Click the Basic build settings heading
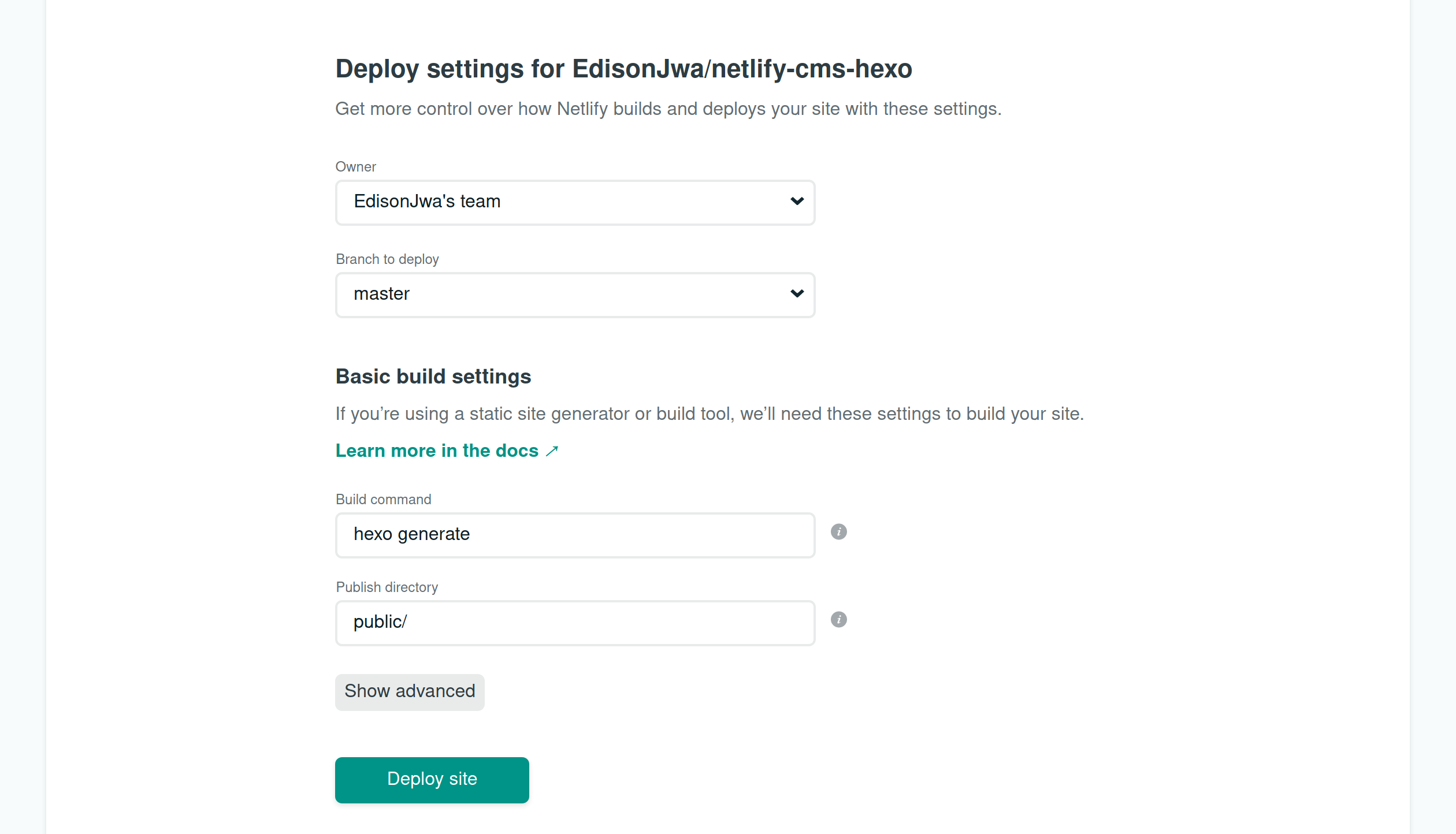Image resolution: width=1456 pixels, height=834 pixels. [x=433, y=377]
